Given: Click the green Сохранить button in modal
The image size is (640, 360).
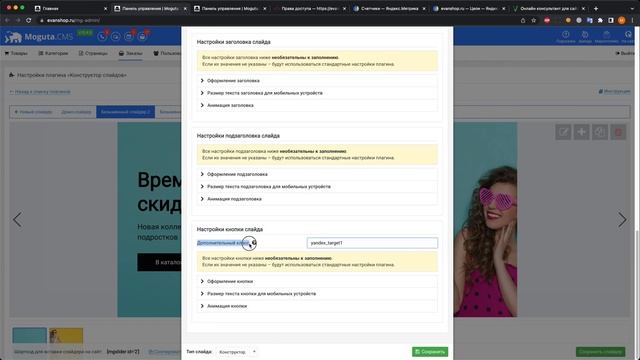Looking at the screenshot, I should point(430,351).
